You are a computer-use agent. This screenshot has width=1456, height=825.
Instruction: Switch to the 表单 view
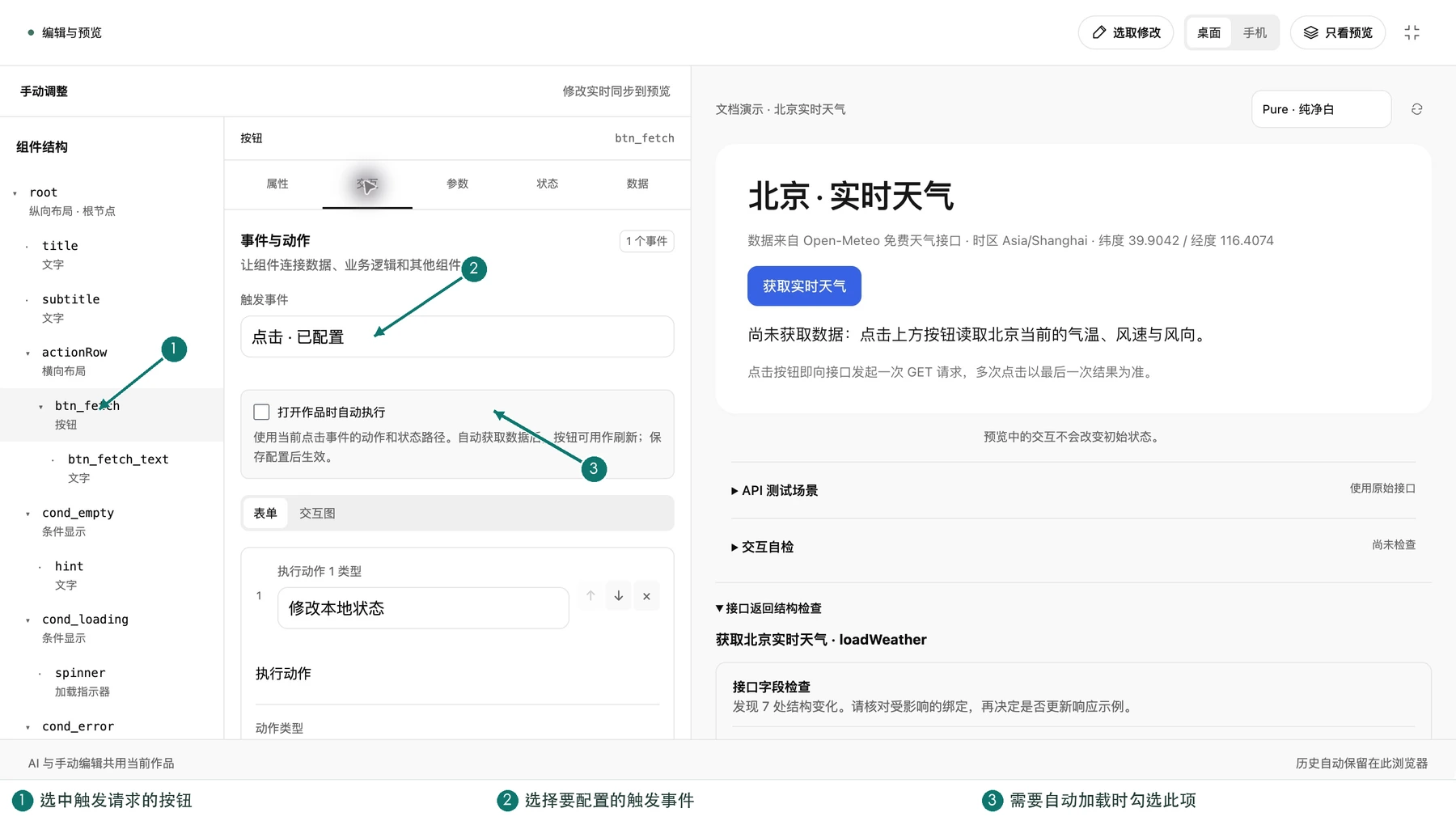click(x=265, y=513)
